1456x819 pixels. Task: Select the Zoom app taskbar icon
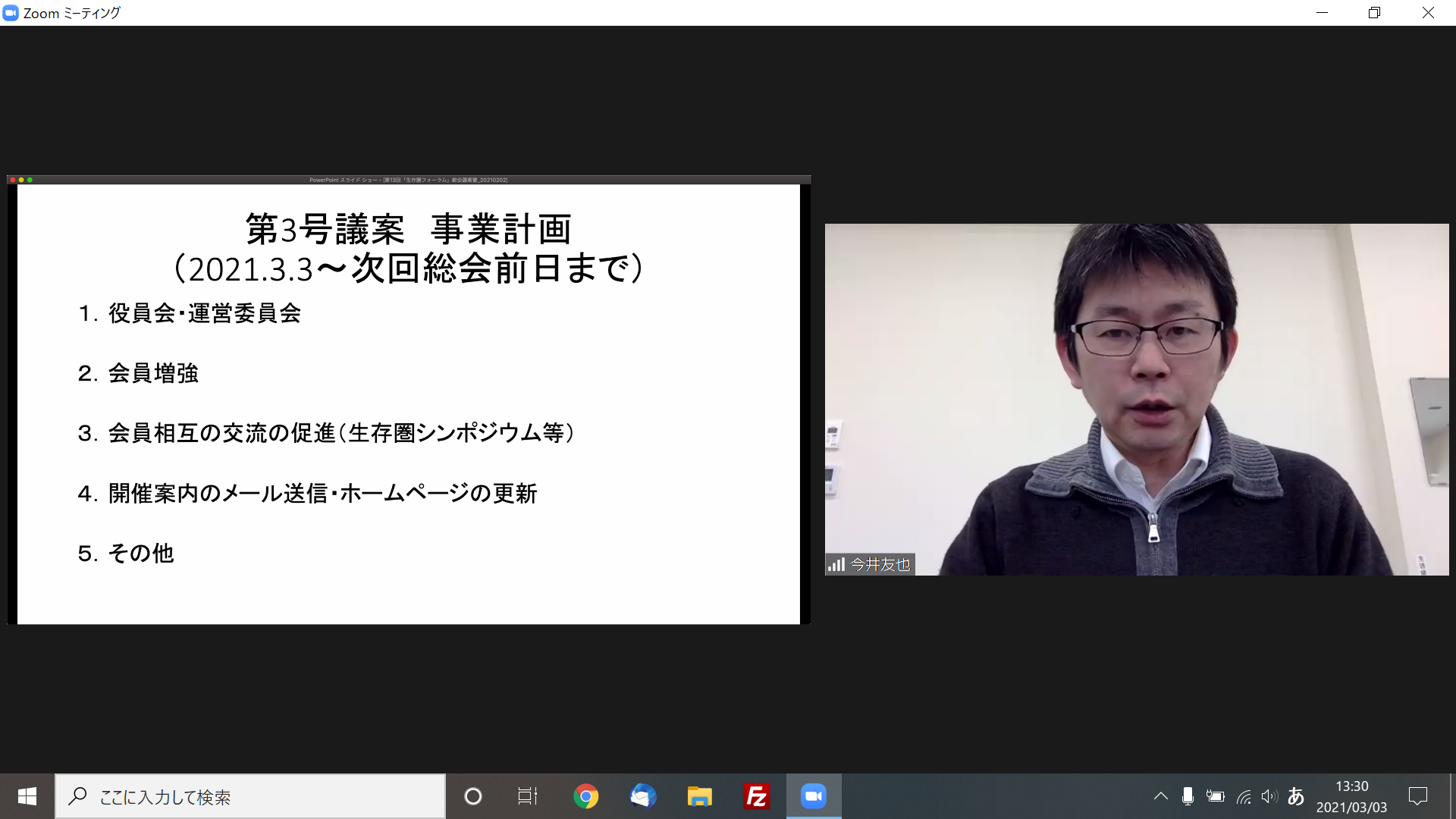814,796
